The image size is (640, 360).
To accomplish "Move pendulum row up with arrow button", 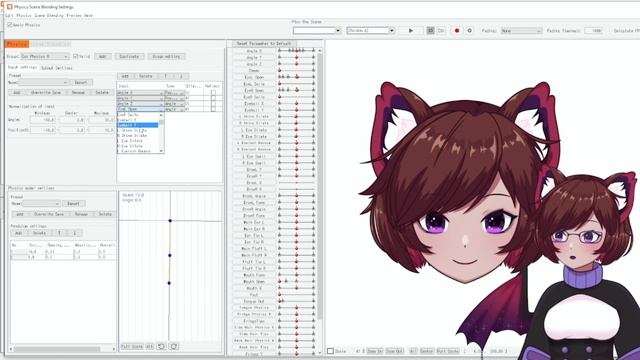I will [x=59, y=233].
